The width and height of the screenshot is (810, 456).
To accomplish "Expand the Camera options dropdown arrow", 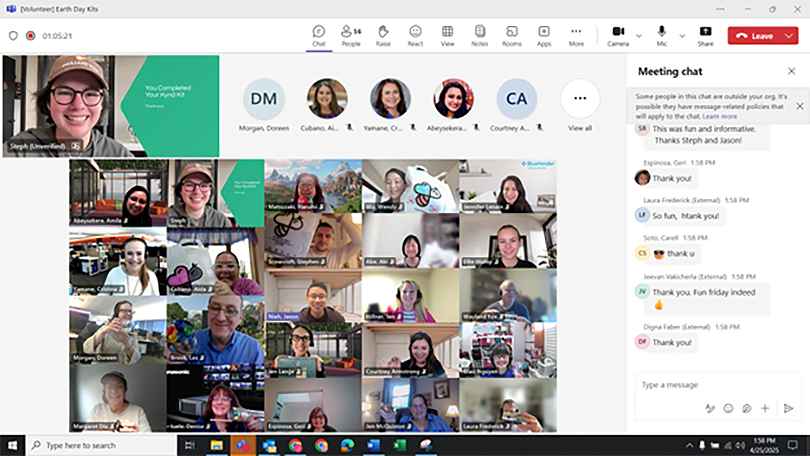I will coord(640,35).
